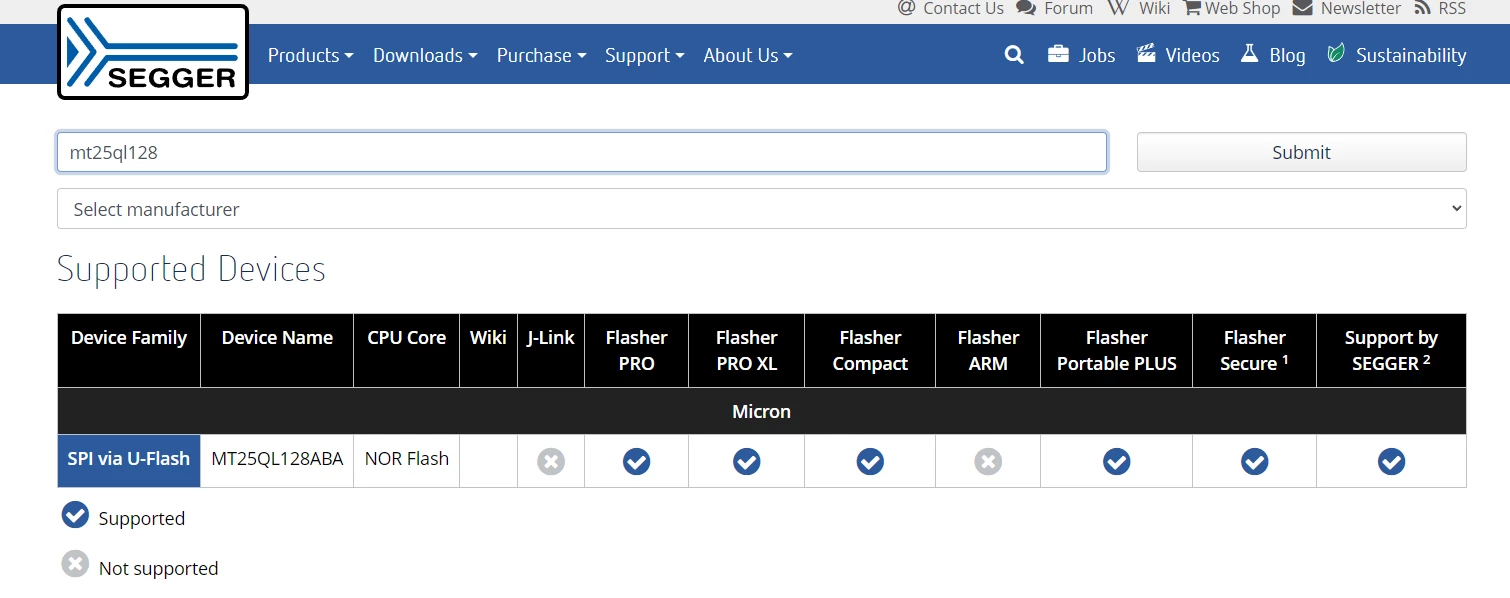
Task: Click the Flasher ARM column header
Action: pyautogui.click(x=988, y=350)
